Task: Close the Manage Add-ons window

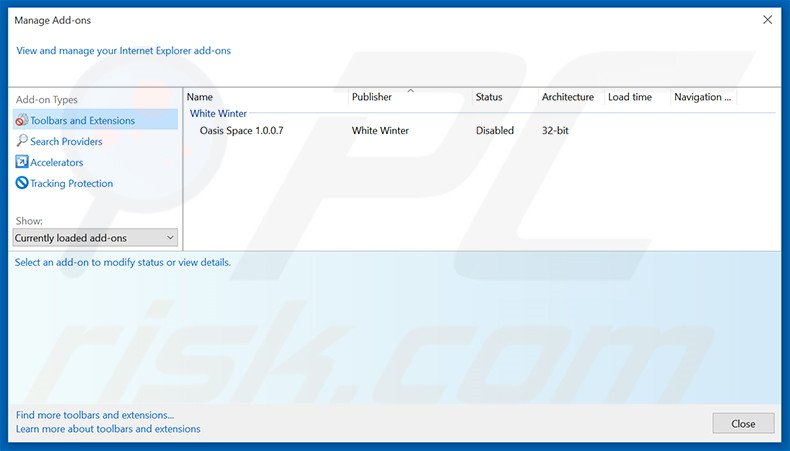Action: tap(743, 423)
